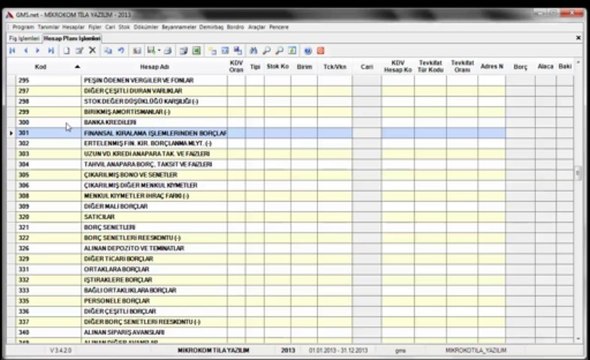Click the magnifier icon next to binoculars
590x360 pixels.
pos(266,50)
